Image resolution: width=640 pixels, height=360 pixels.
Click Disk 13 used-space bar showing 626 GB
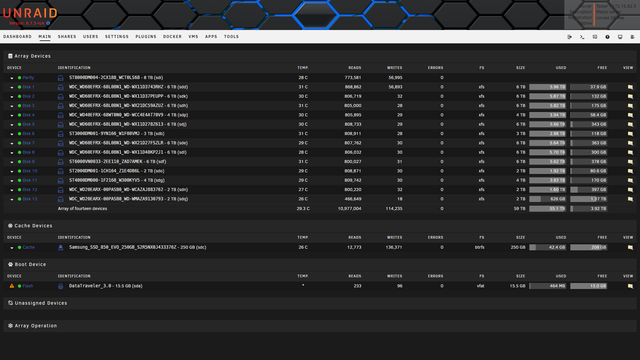547,199
